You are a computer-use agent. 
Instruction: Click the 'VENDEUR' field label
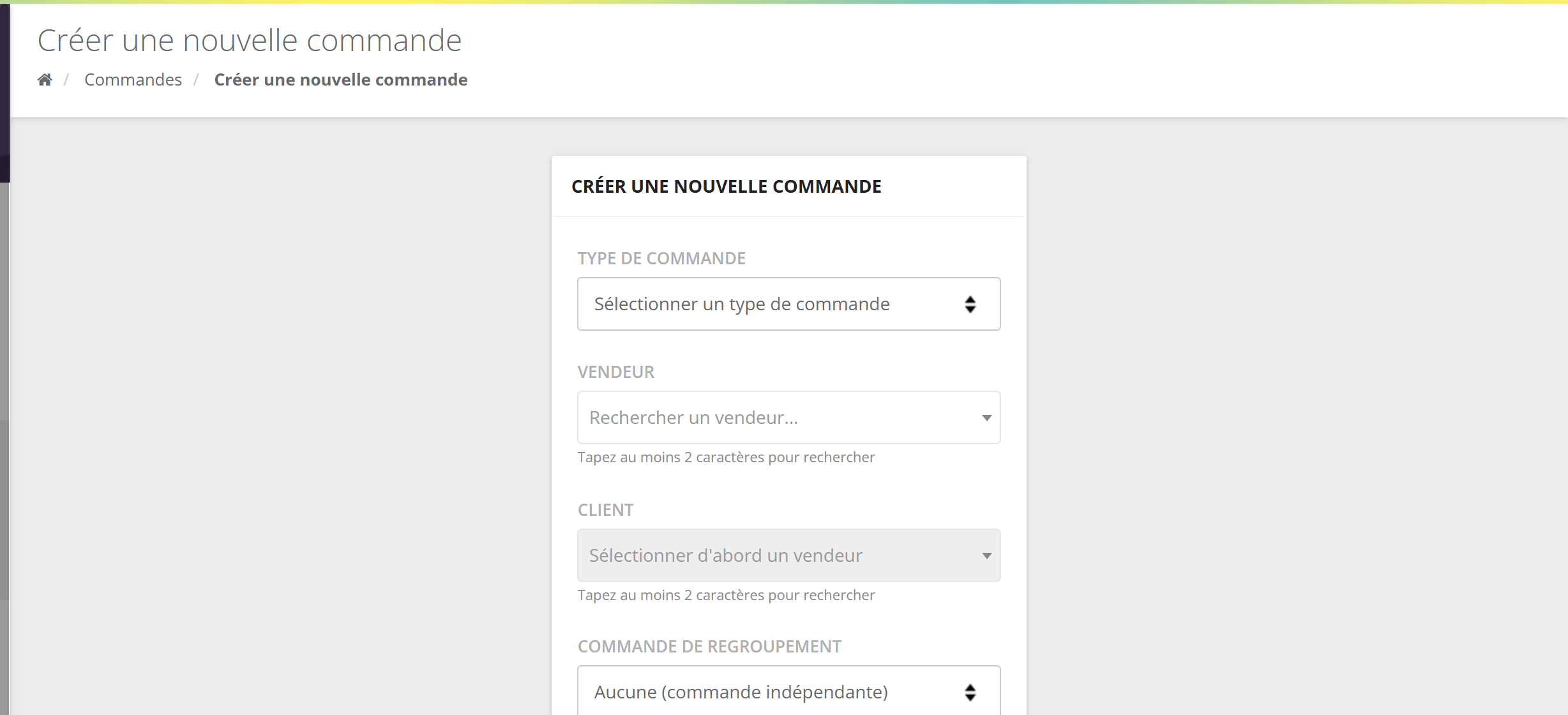(x=616, y=372)
